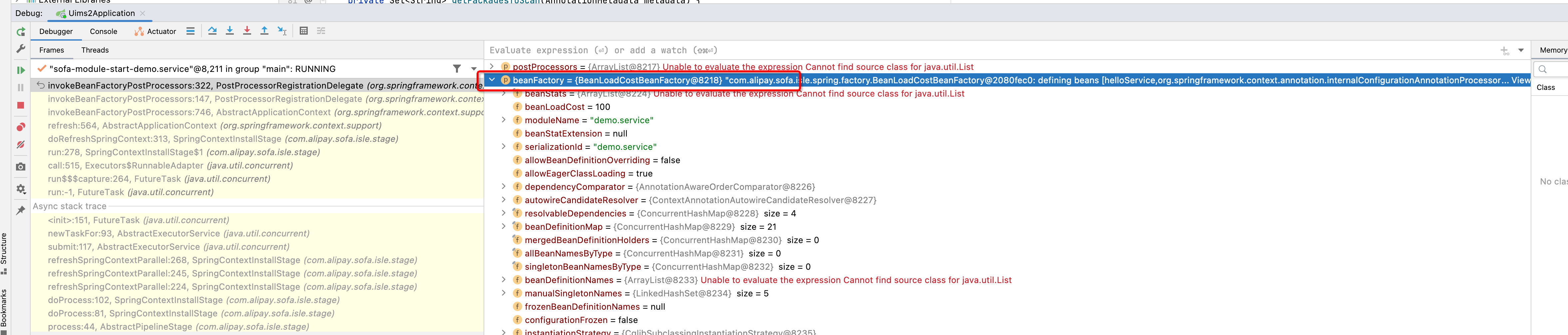Select frame invokeBeanFactoryPostProcessors:147
Image resolution: width=1568 pixels, height=335 pixels.
click(x=257, y=99)
